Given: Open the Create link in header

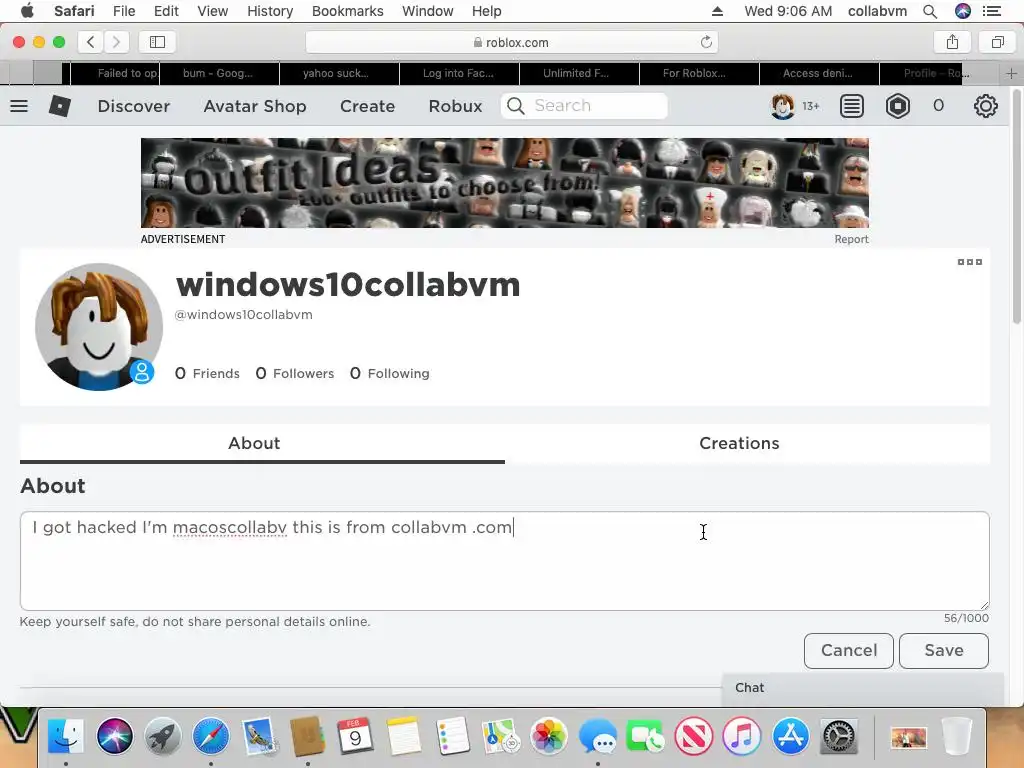Looking at the screenshot, I should [367, 106].
